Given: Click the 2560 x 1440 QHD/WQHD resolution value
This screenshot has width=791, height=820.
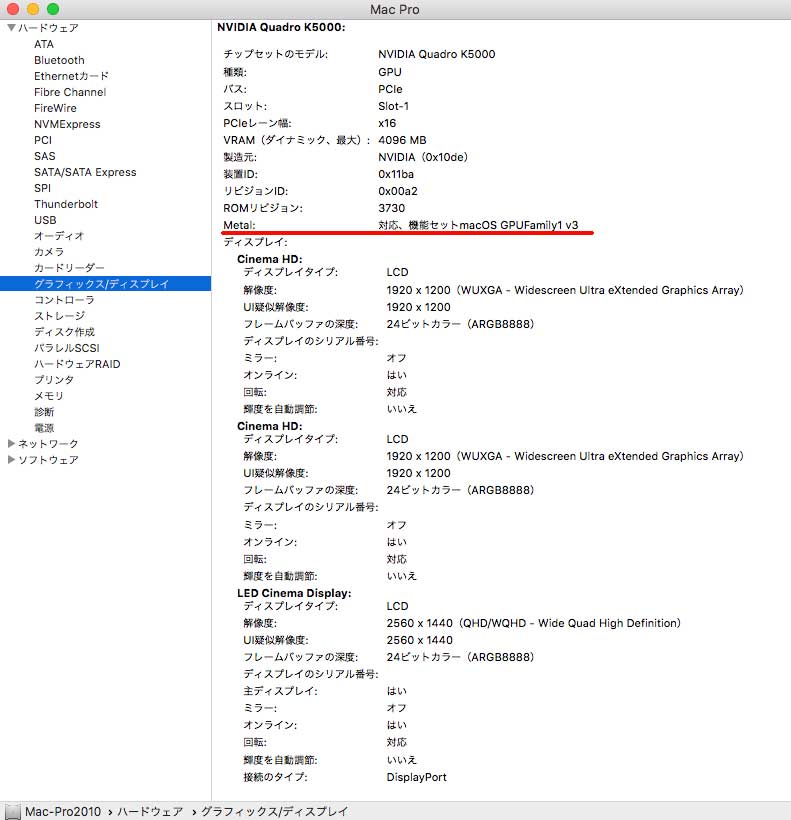Looking at the screenshot, I should (533, 623).
